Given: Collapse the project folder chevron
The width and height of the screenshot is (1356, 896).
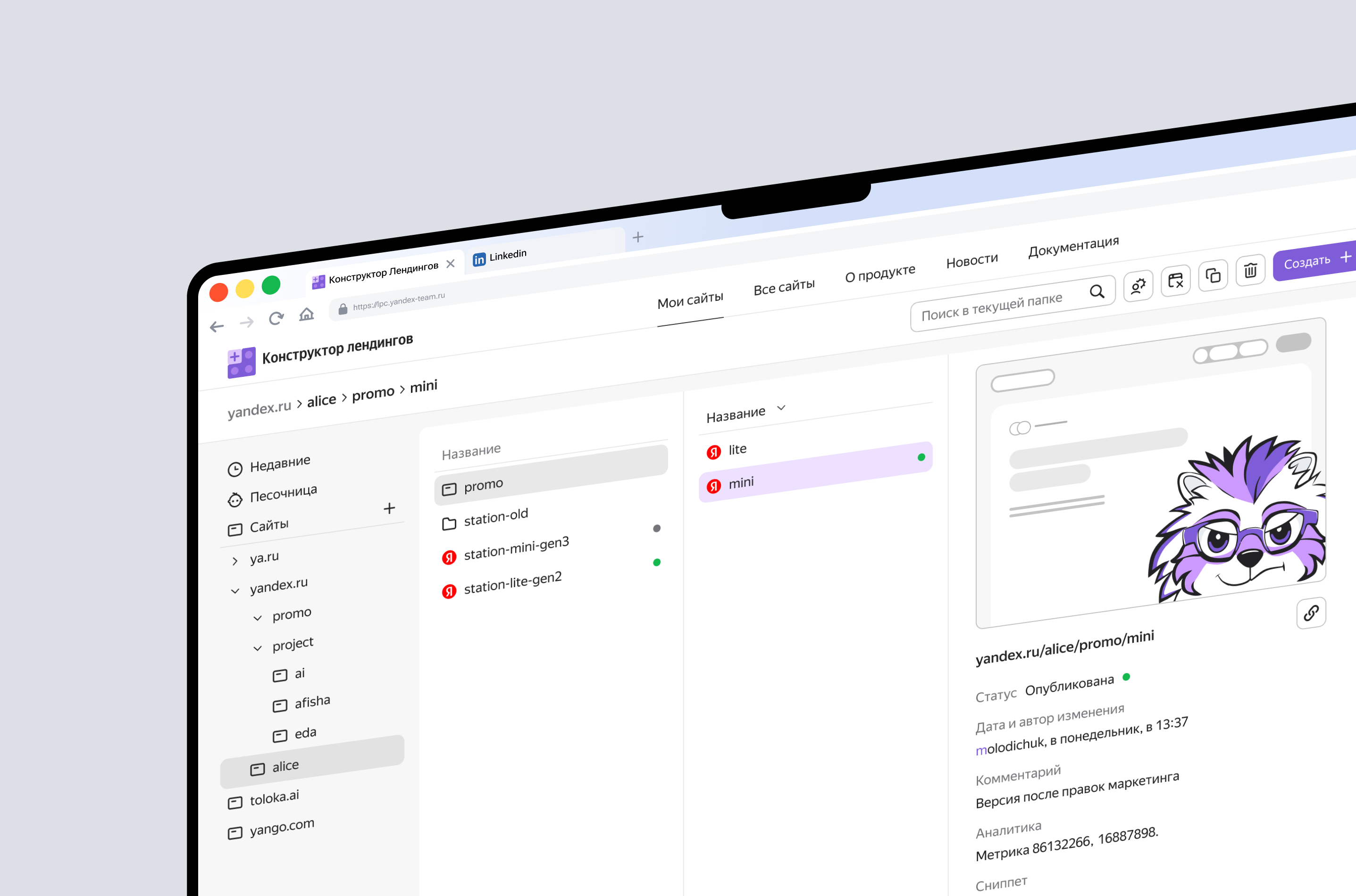Looking at the screenshot, I should pos(258,648).
